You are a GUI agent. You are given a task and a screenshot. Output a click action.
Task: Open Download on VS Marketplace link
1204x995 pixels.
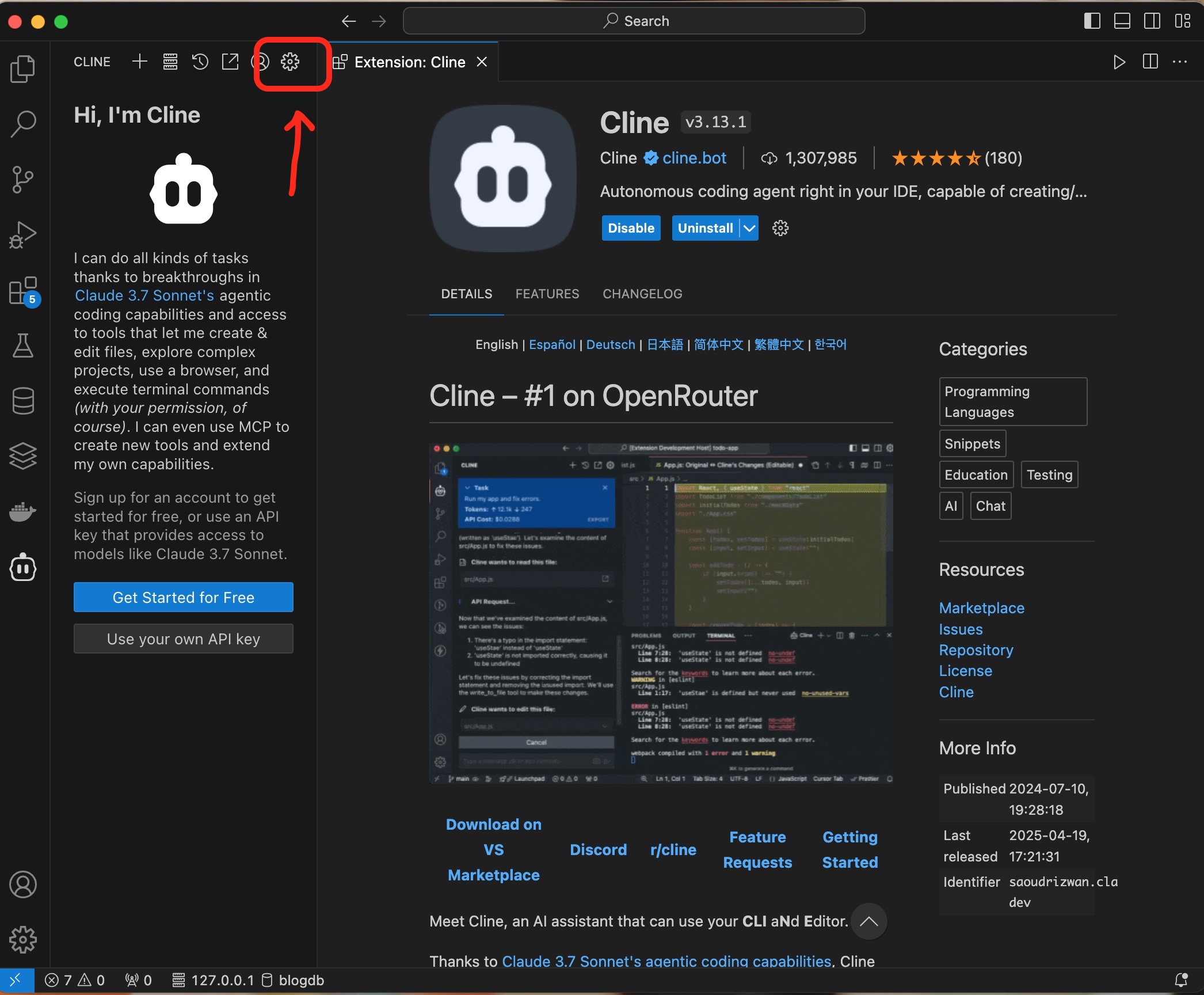[494, 850]
